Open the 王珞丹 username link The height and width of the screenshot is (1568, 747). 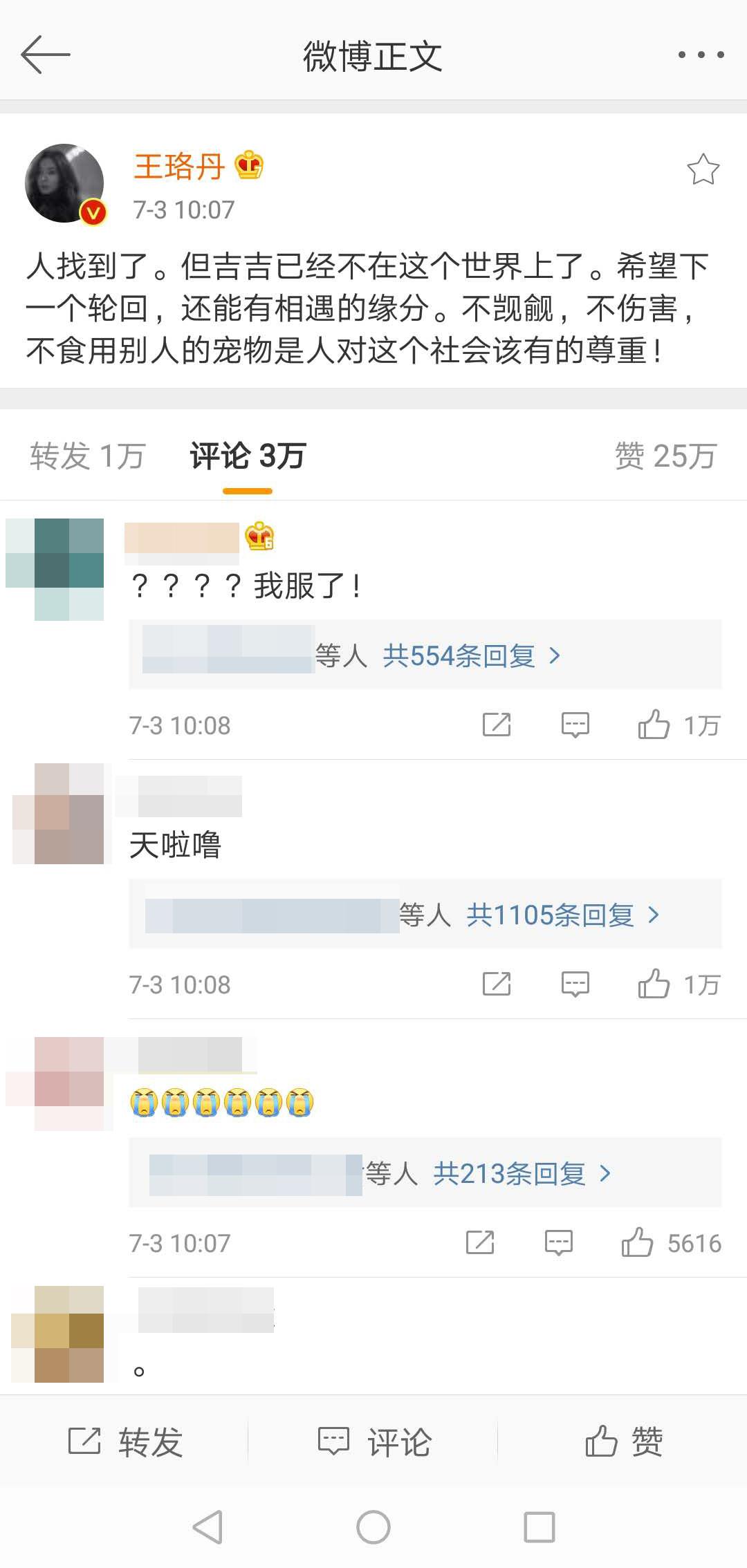pos(179,167)
